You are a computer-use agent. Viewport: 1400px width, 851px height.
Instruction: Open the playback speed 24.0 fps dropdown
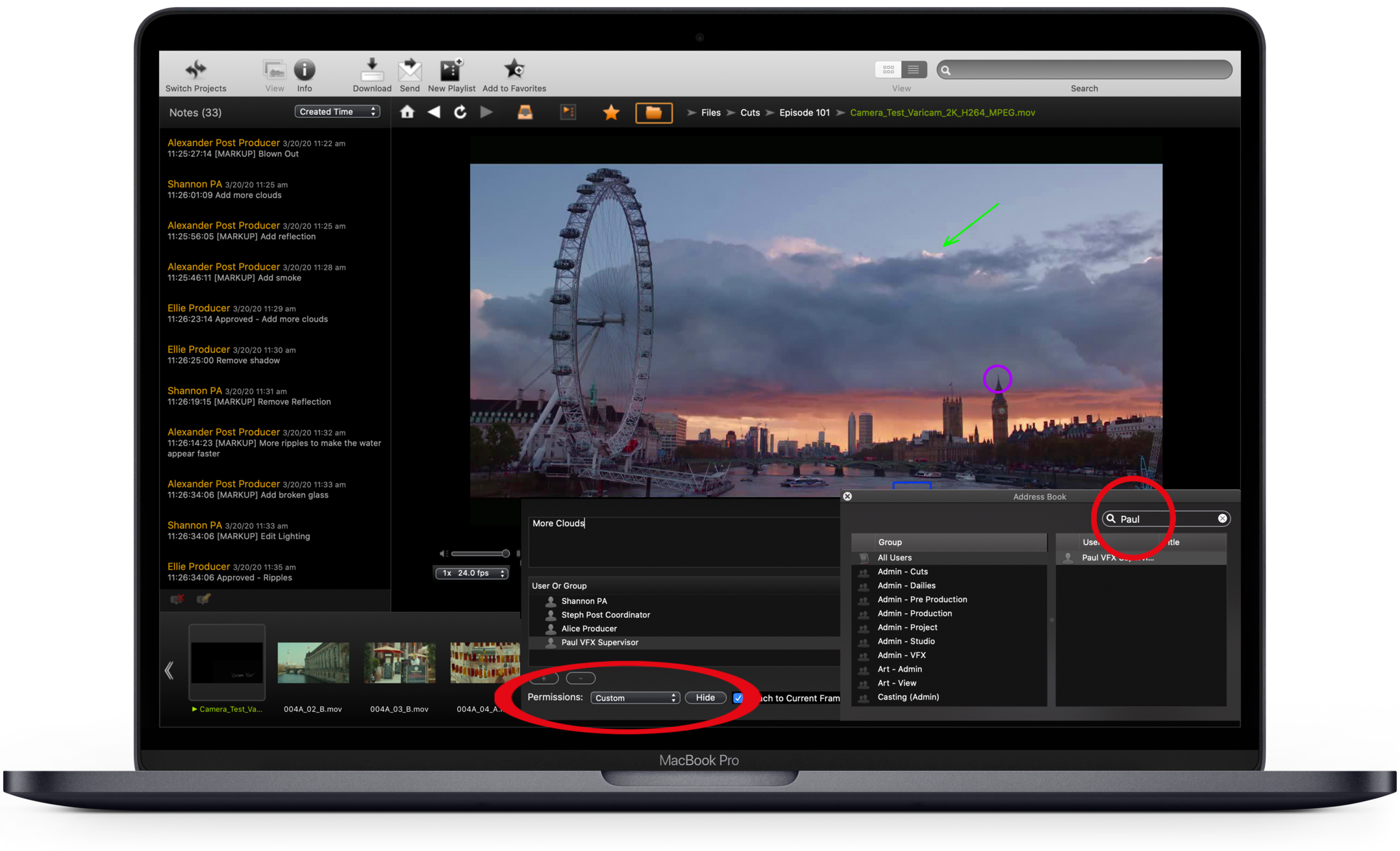472,573
